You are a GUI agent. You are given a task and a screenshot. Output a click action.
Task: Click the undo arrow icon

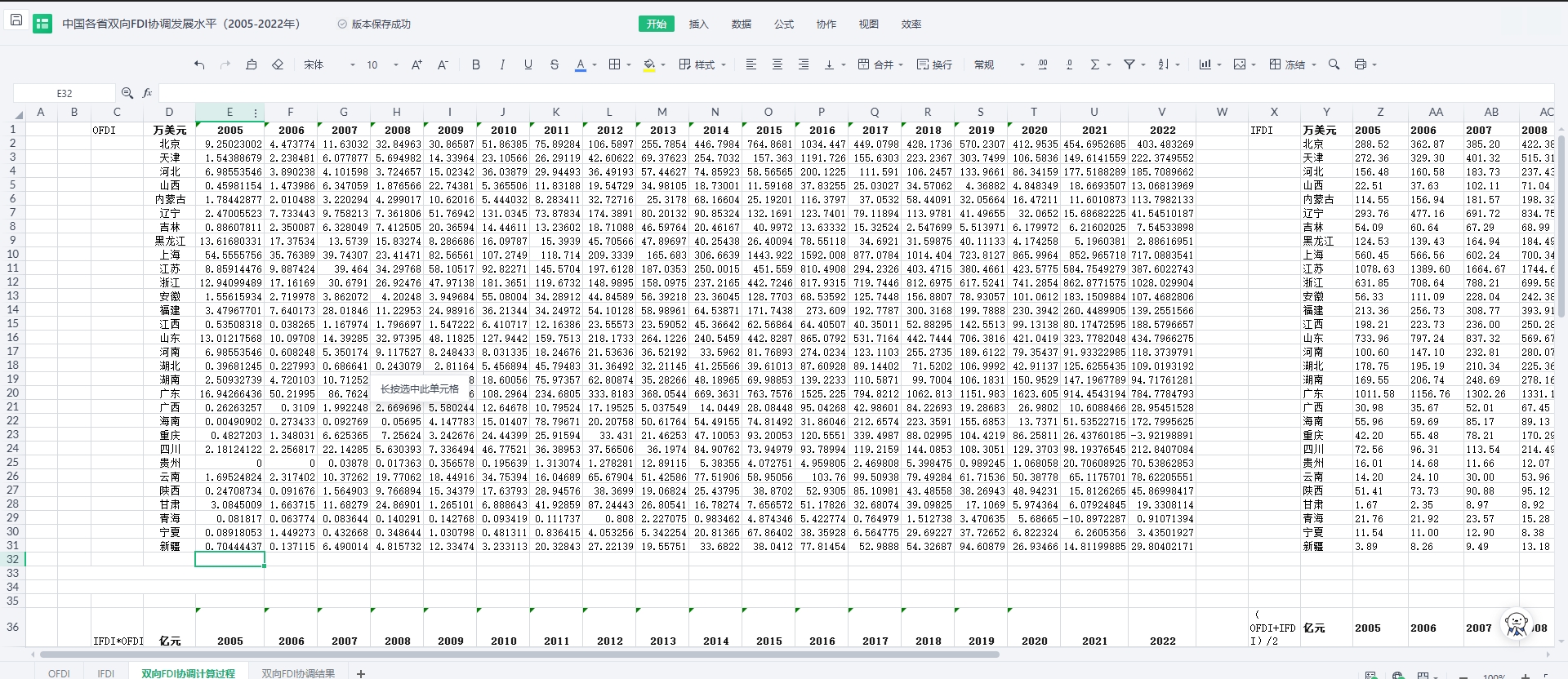coord(199,64)
